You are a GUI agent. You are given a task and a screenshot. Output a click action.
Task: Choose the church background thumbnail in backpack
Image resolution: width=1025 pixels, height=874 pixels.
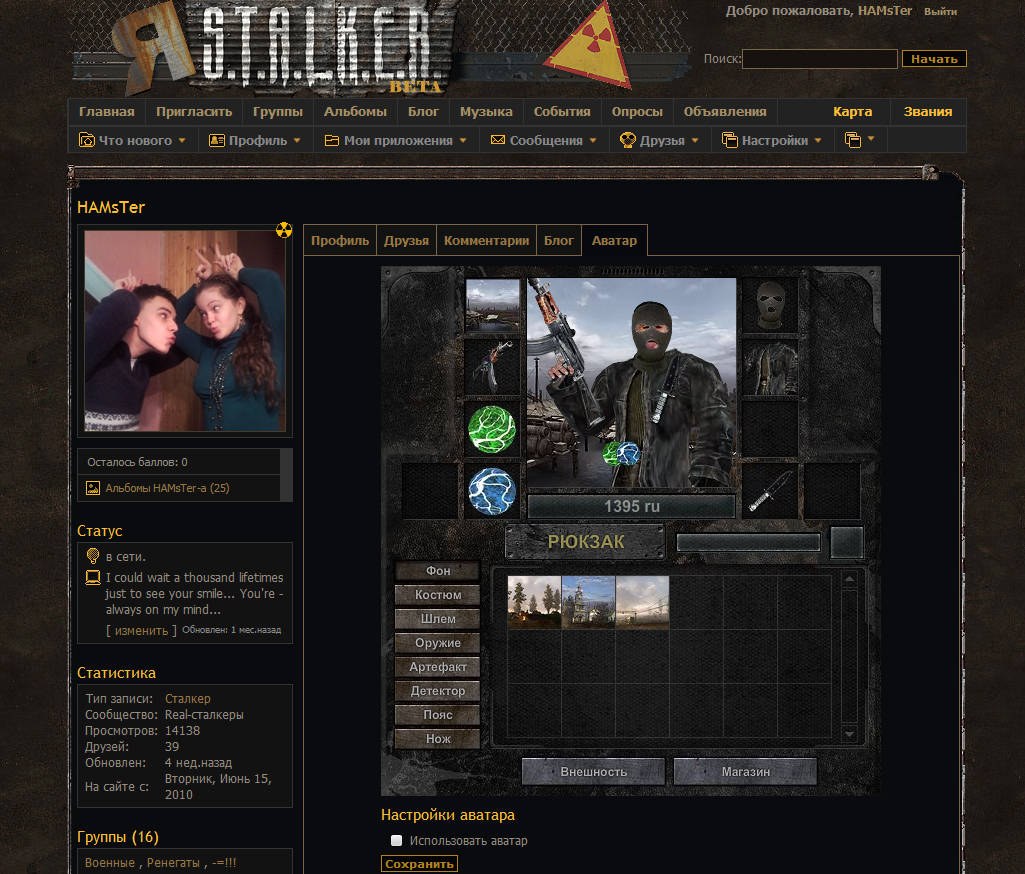[x=588, y=602]
